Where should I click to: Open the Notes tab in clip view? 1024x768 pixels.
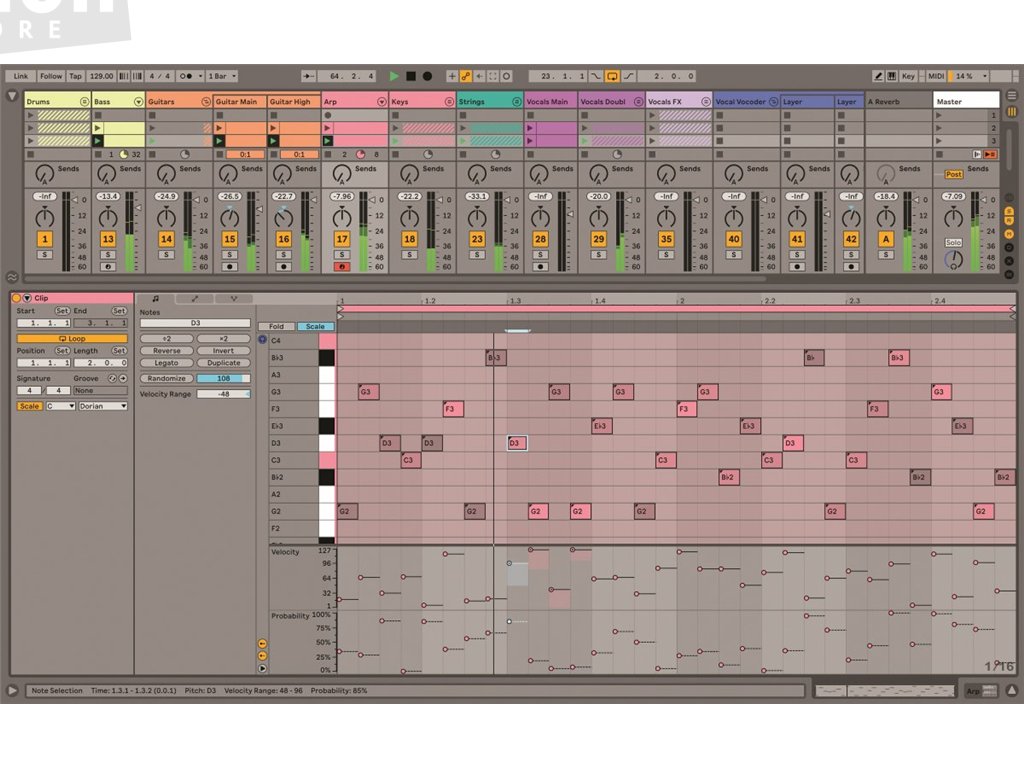point(155,298)
